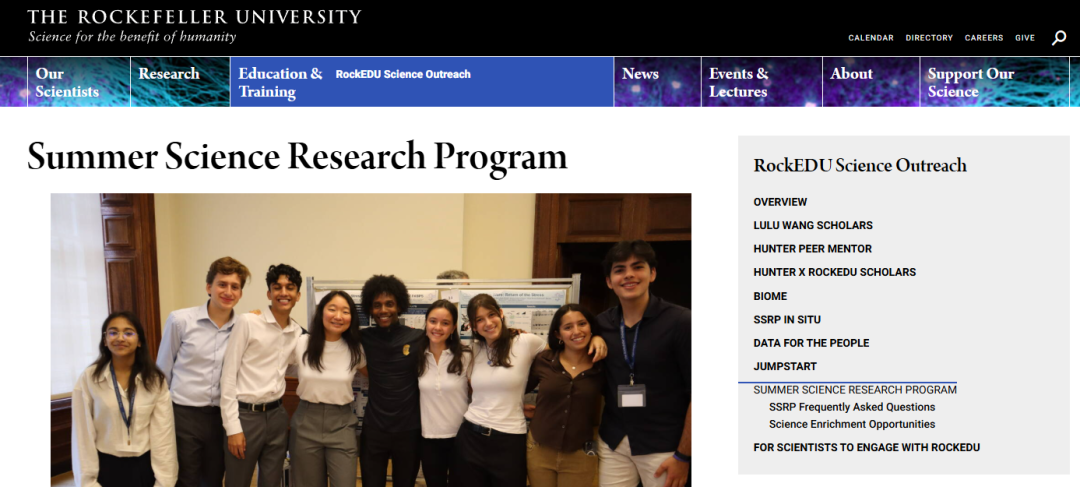Select the Education & Training menu
The height and width of the screenshot is (487, 1080).
[x=280, y=83]
